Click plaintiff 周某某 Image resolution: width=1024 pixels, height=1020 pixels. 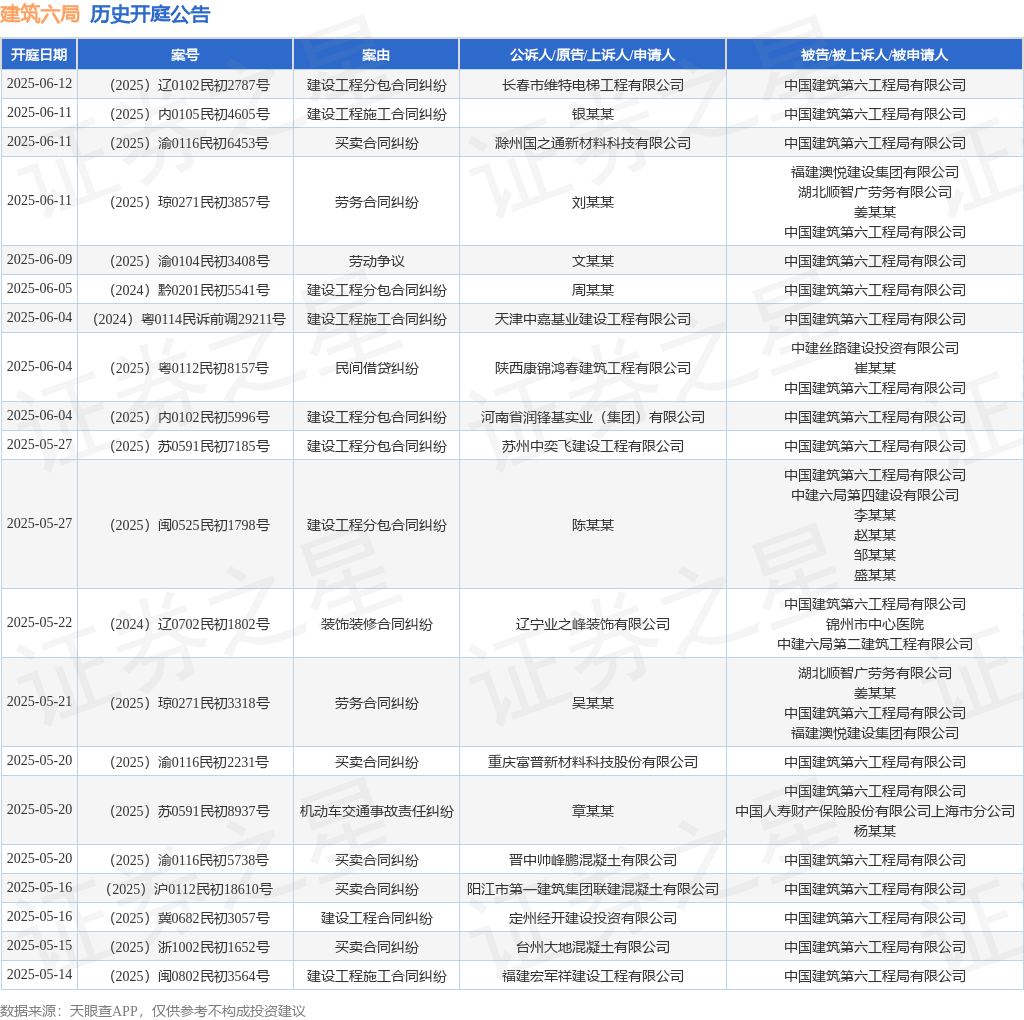(x=592, y=290)
